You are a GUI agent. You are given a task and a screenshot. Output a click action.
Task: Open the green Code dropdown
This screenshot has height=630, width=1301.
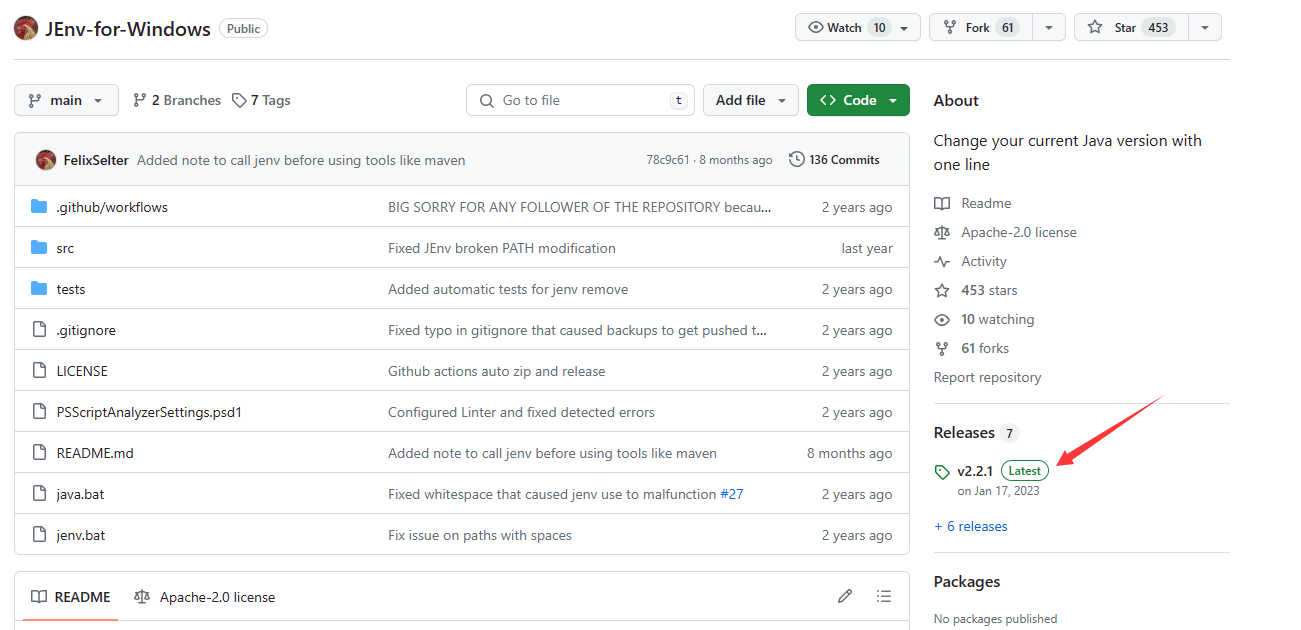coord(858,100)
